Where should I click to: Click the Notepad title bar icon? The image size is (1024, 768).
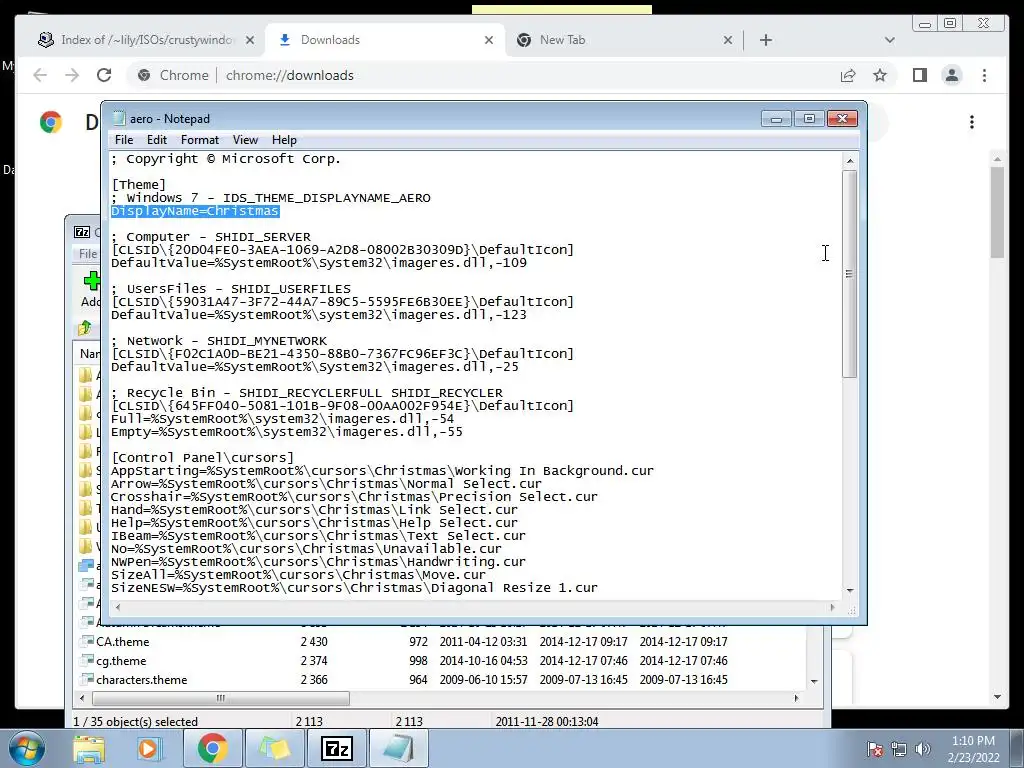click(x=119, y=118)
